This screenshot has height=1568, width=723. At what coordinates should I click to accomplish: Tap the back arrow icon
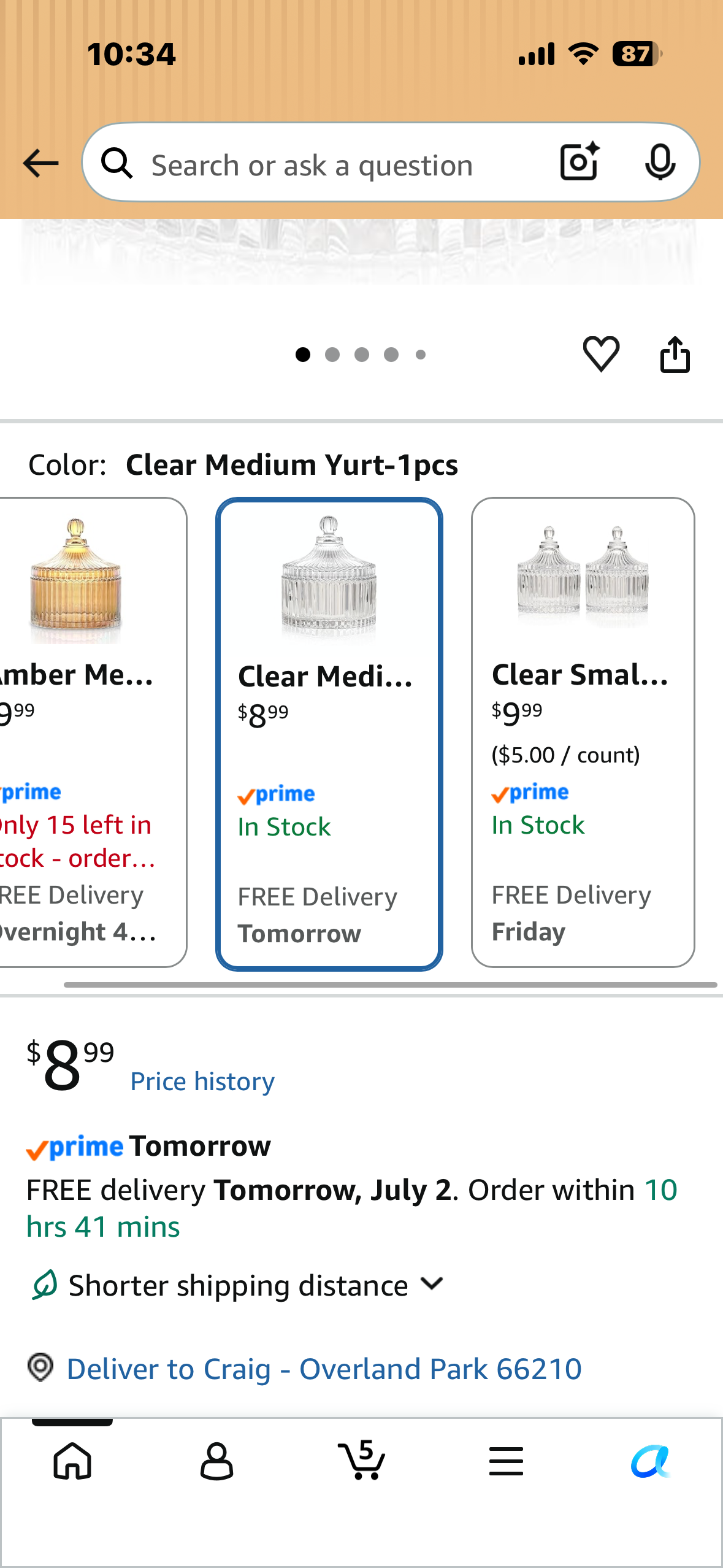pyautogui.click(x=40, y=164)
